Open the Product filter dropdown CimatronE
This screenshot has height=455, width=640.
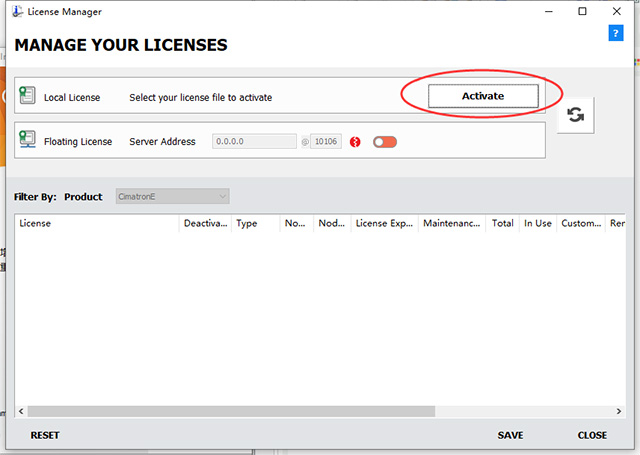pyautogui.click(x=172, y=197)
